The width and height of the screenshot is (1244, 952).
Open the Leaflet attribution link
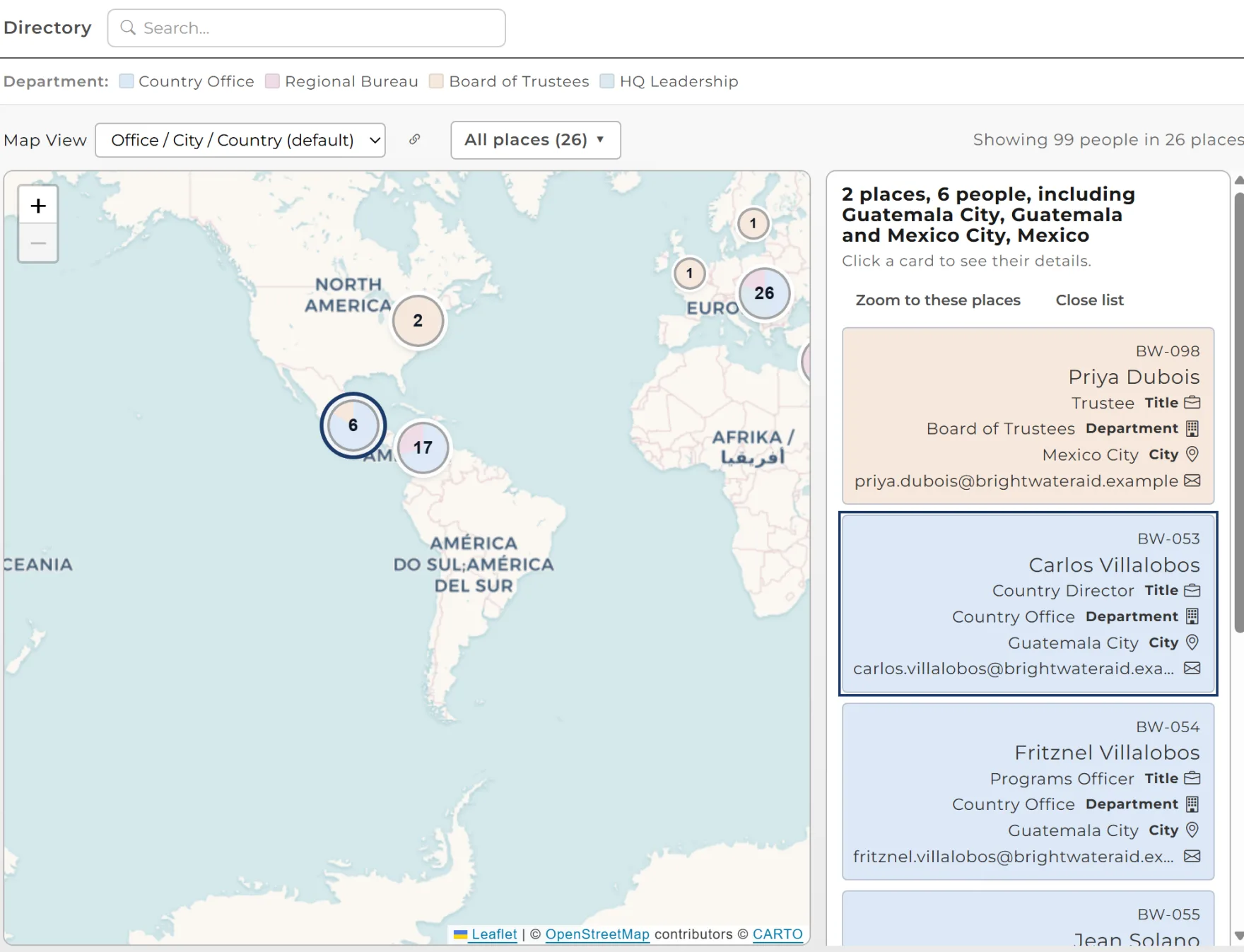[x=494, y=934]
